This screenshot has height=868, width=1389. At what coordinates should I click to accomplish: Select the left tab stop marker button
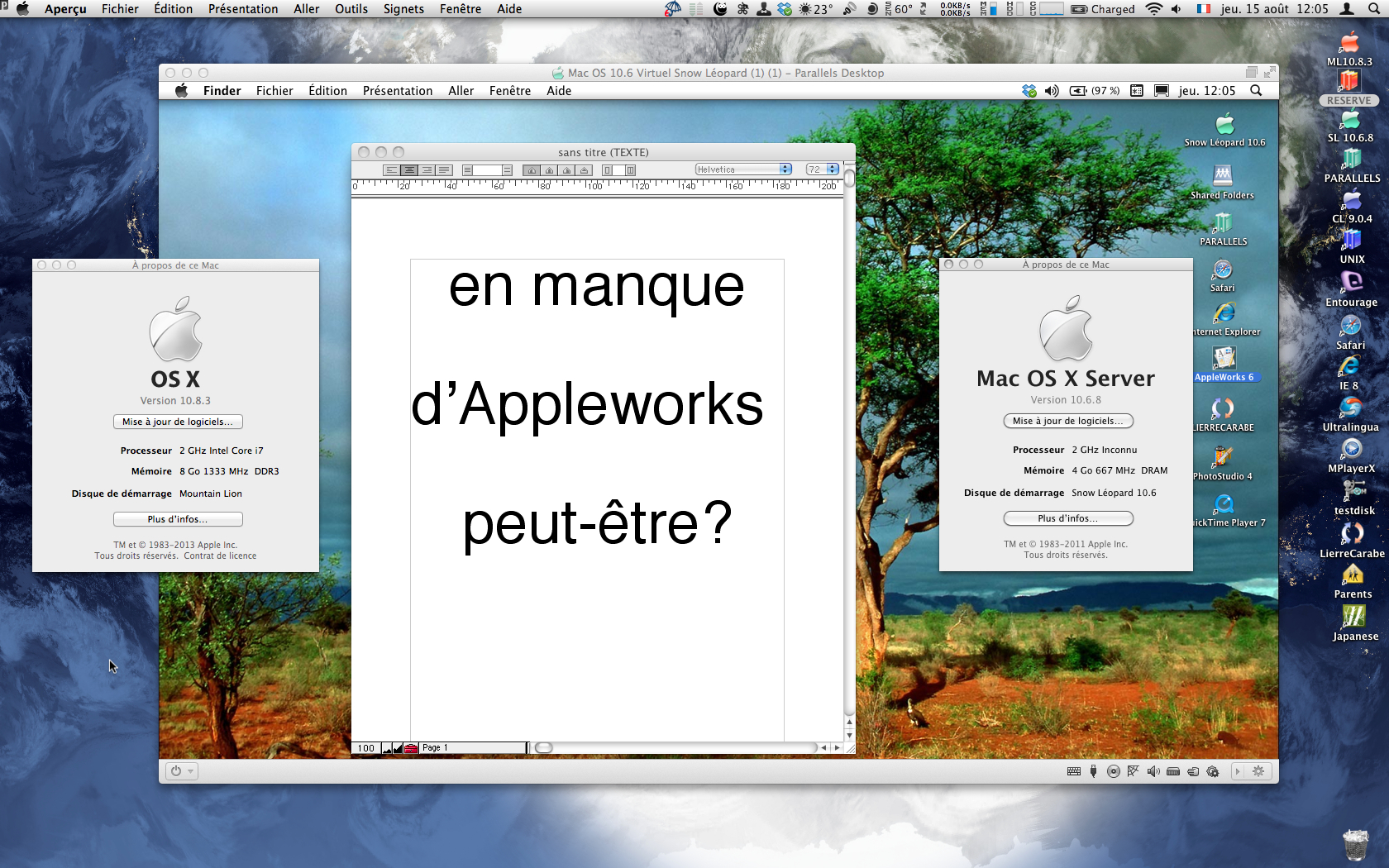pyautogui.click(x=532, y=170)
